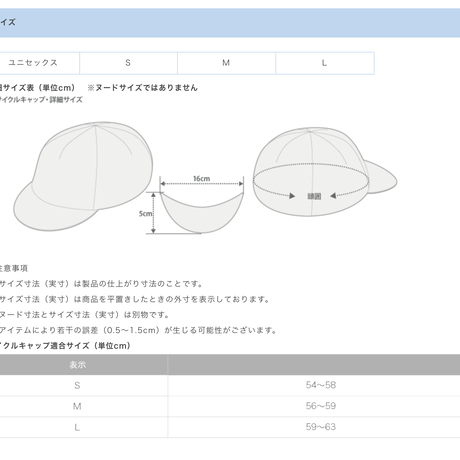Click the 0.5〜1.5cm tolerance note line
Screen dimensions: 460x460
(138, 330)
